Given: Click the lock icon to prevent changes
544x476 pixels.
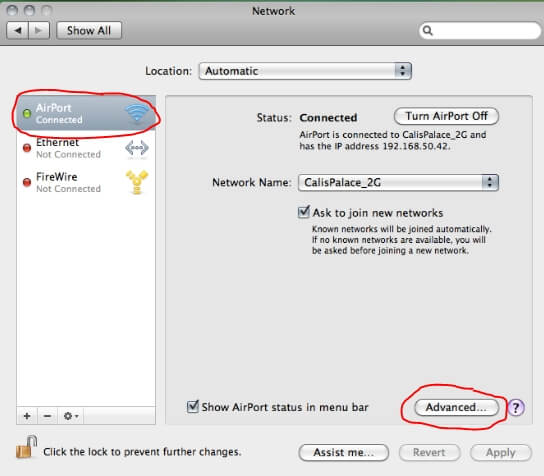Looking at the screenshot, I should (x=27, y=447).
